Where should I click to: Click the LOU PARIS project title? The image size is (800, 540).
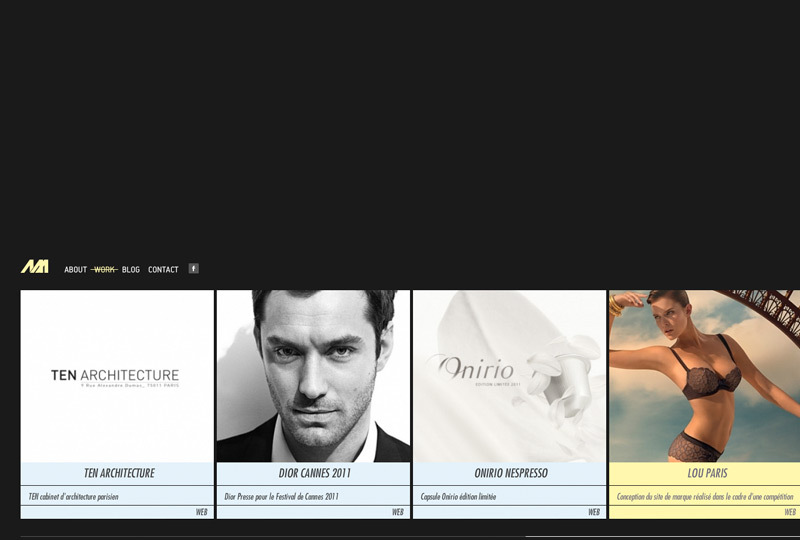coord(708,473)
